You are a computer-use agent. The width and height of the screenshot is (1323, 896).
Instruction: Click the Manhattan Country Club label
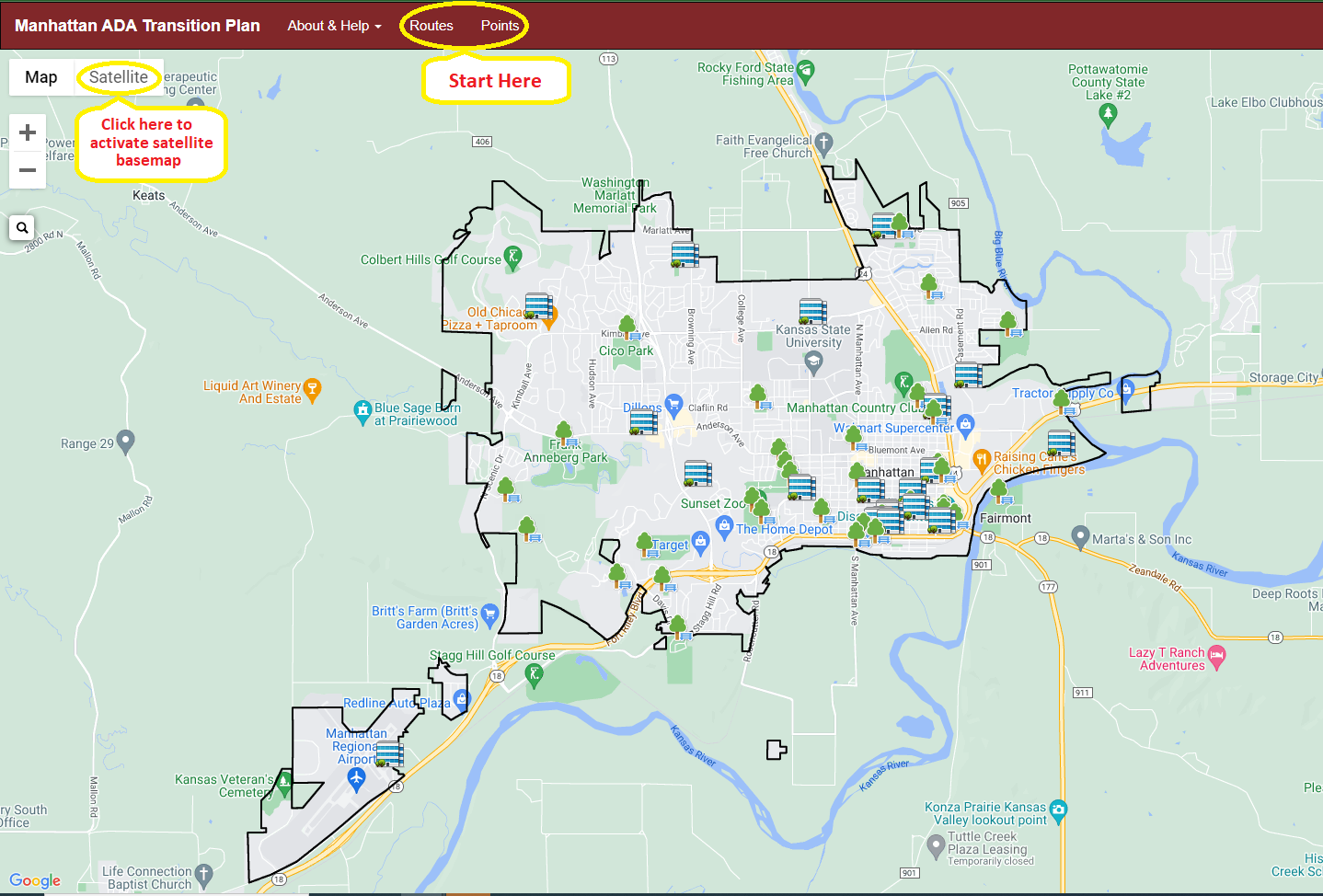pos(856,408)
